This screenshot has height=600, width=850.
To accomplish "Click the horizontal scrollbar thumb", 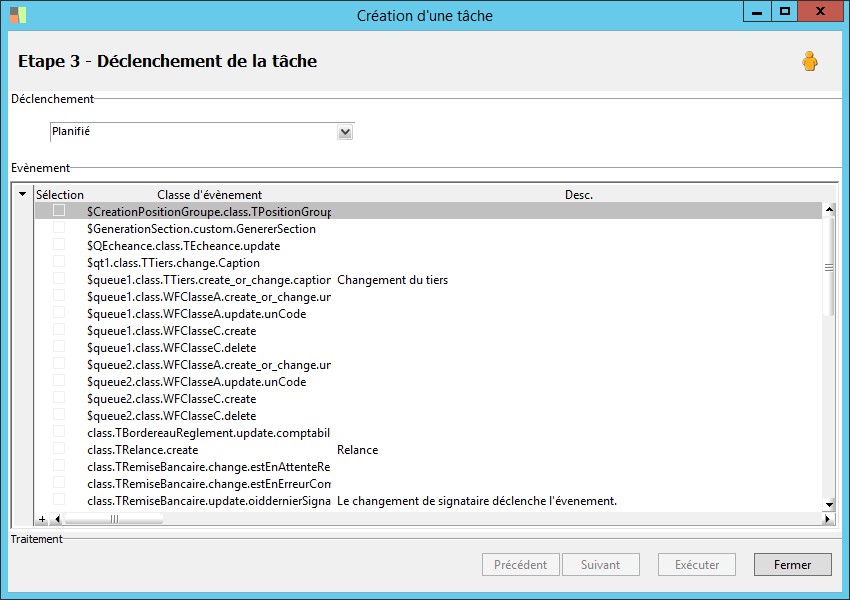I will 113,519.
